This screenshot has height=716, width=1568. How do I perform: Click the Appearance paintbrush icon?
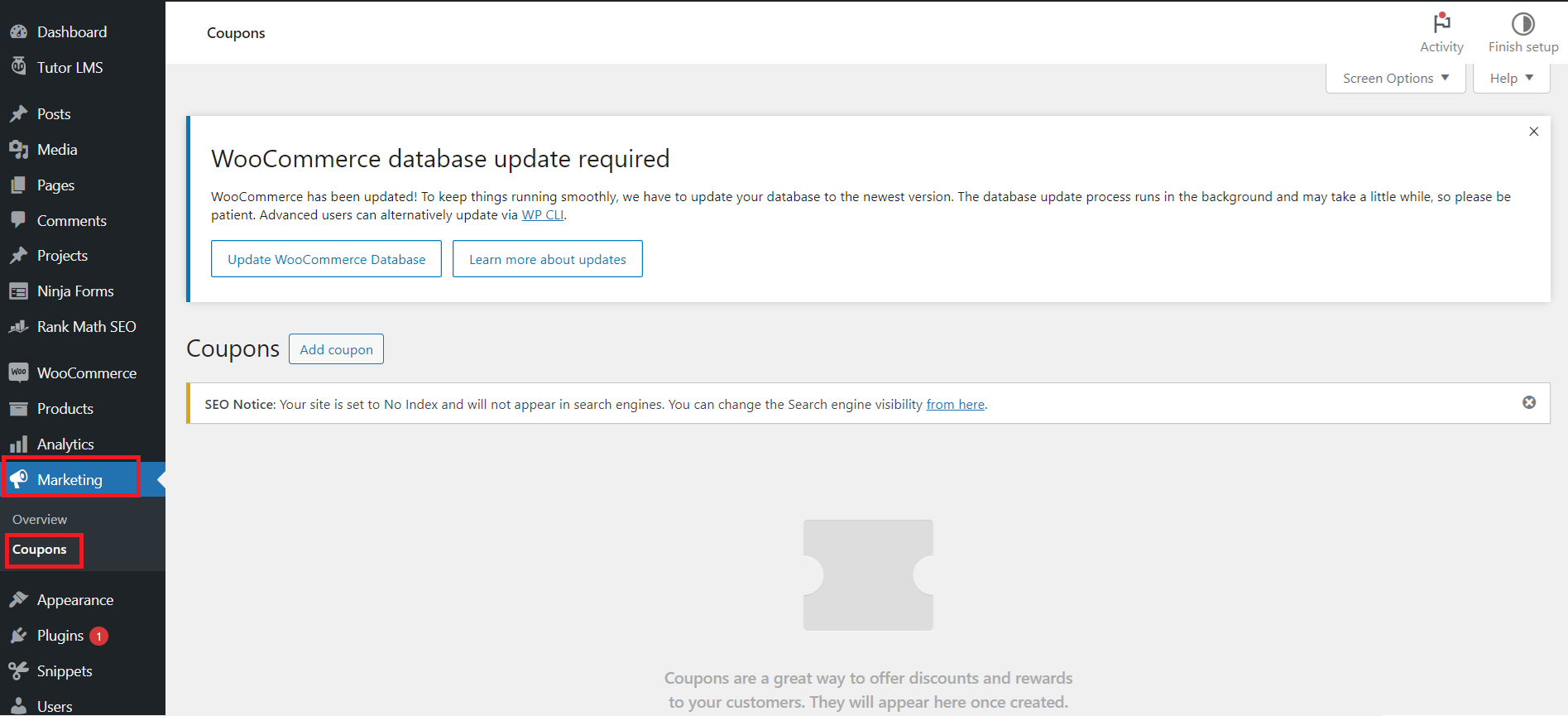coord(18,599)
